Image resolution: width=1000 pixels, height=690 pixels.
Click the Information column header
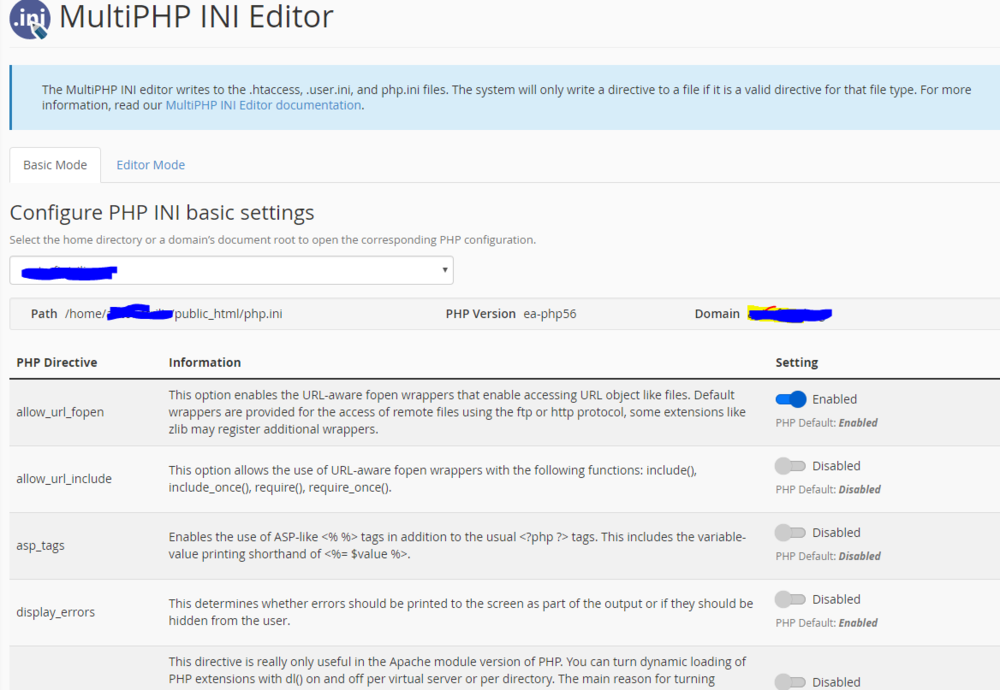coord(197,362)
